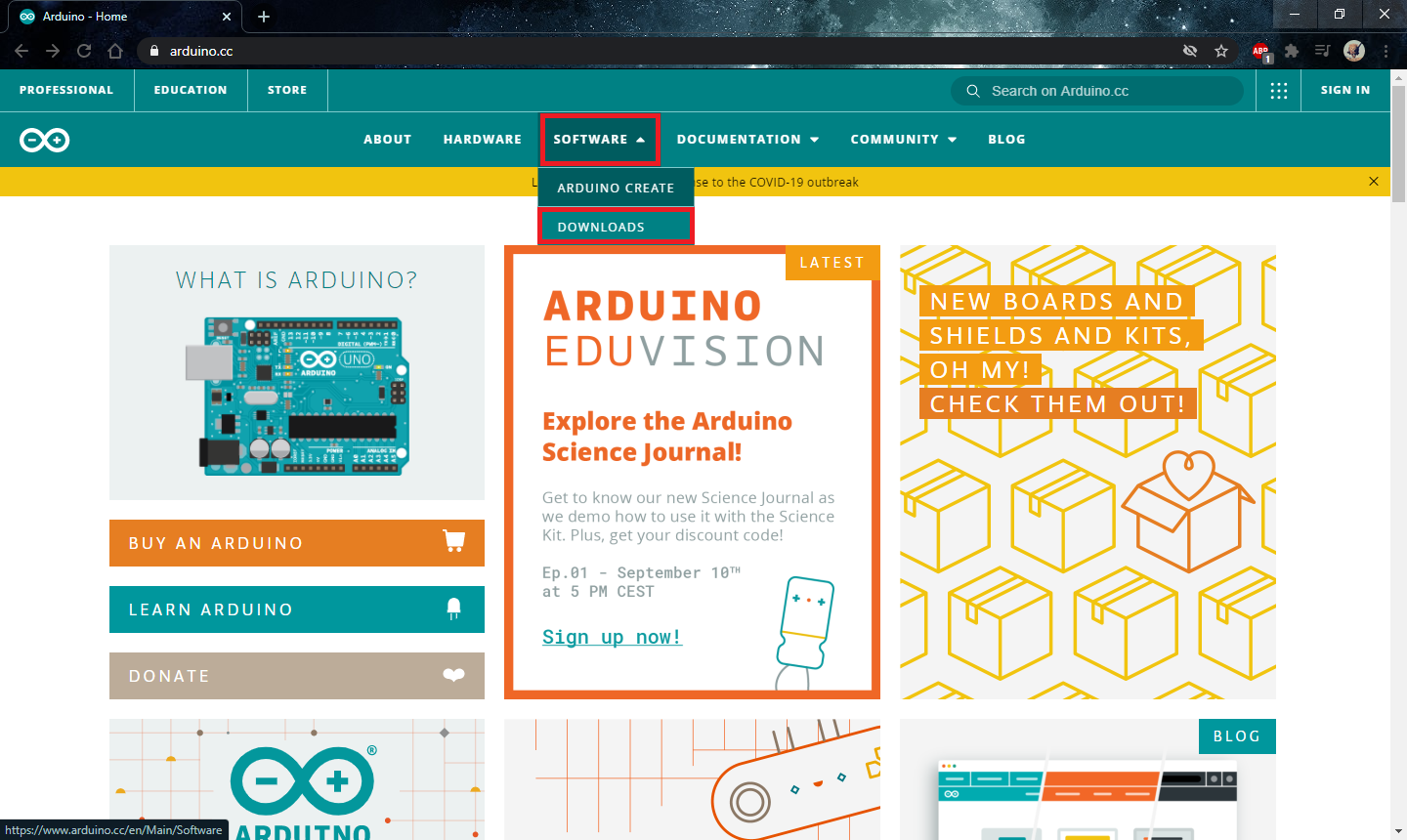
Task: Open the Arduino apps grid icon
Action: [x=1278, y=91]
